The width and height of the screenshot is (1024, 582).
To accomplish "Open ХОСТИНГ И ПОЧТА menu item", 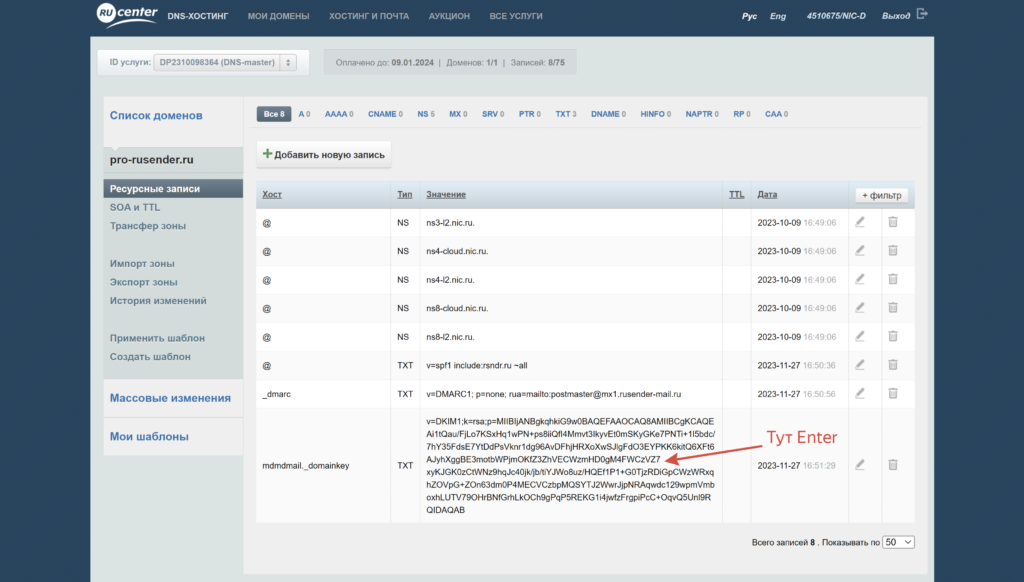I will point(369,16).
